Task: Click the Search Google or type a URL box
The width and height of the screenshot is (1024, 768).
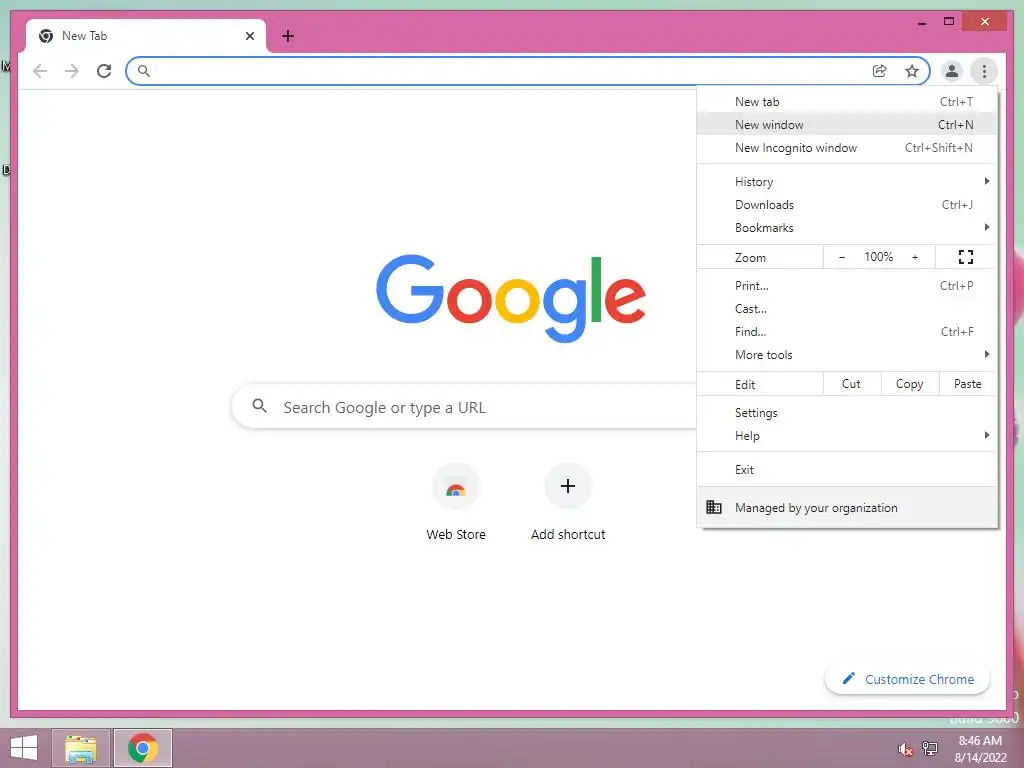Action: point(465,407)
